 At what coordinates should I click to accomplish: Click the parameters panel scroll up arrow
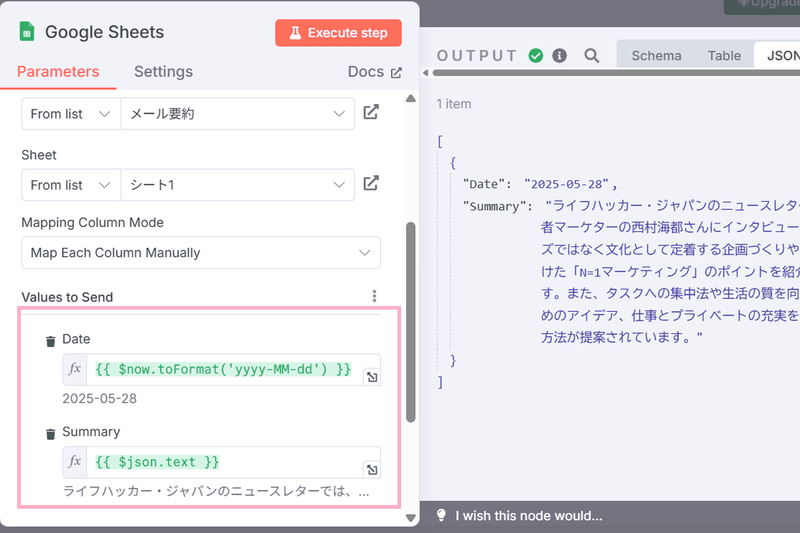(411, 98)
